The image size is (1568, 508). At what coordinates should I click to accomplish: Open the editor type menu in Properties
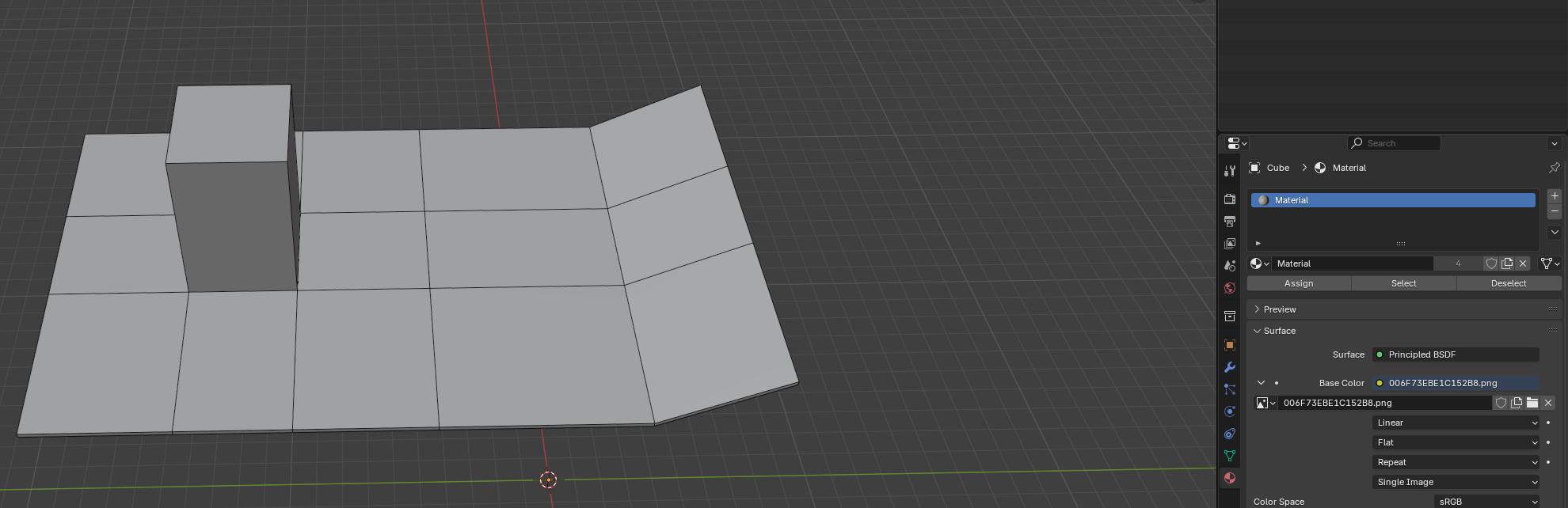click(x=1236, y=143)
